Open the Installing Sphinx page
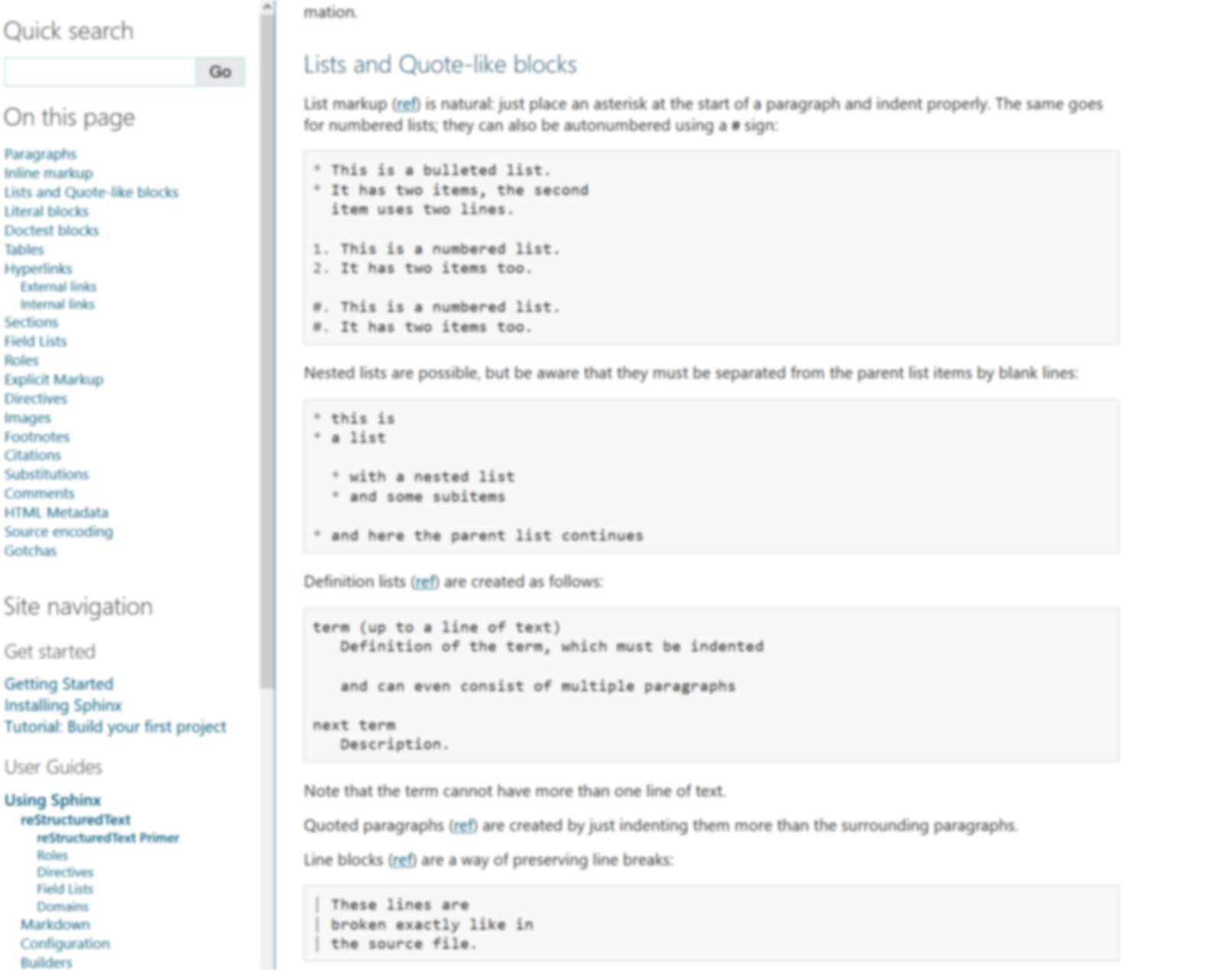1232x970 pixels. 63,705
